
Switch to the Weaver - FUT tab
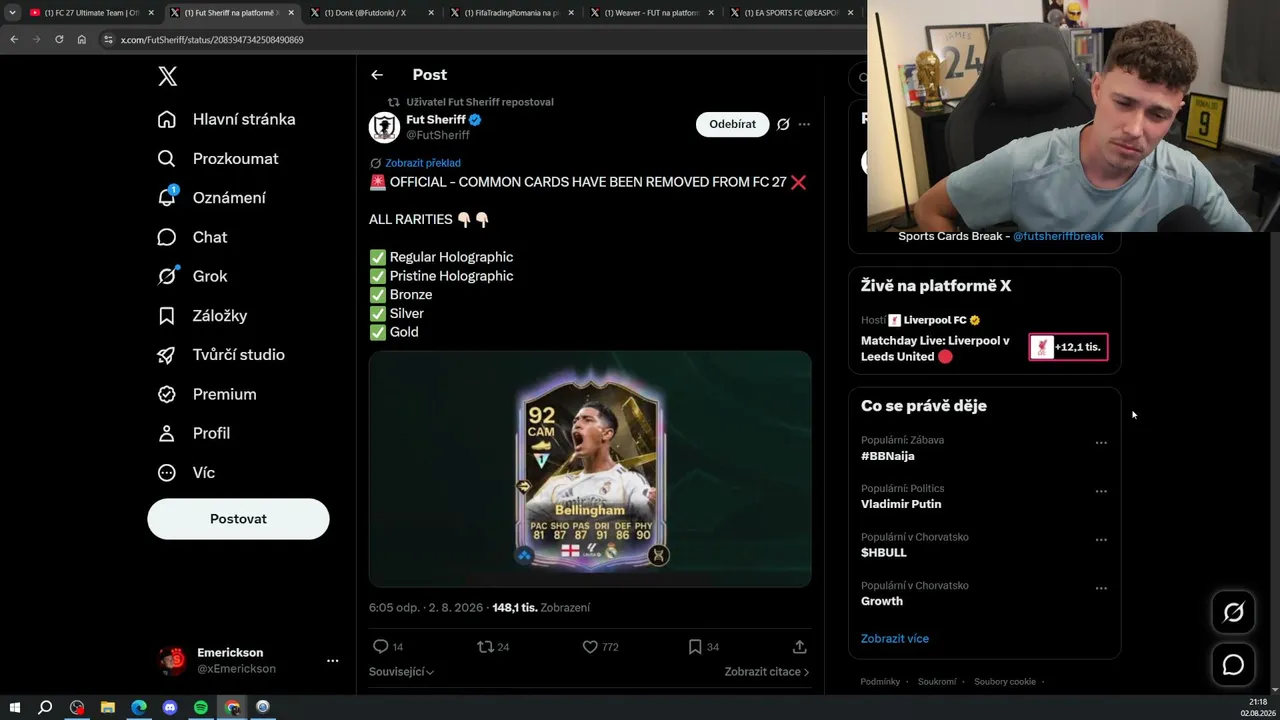click(x=651, y=13)
